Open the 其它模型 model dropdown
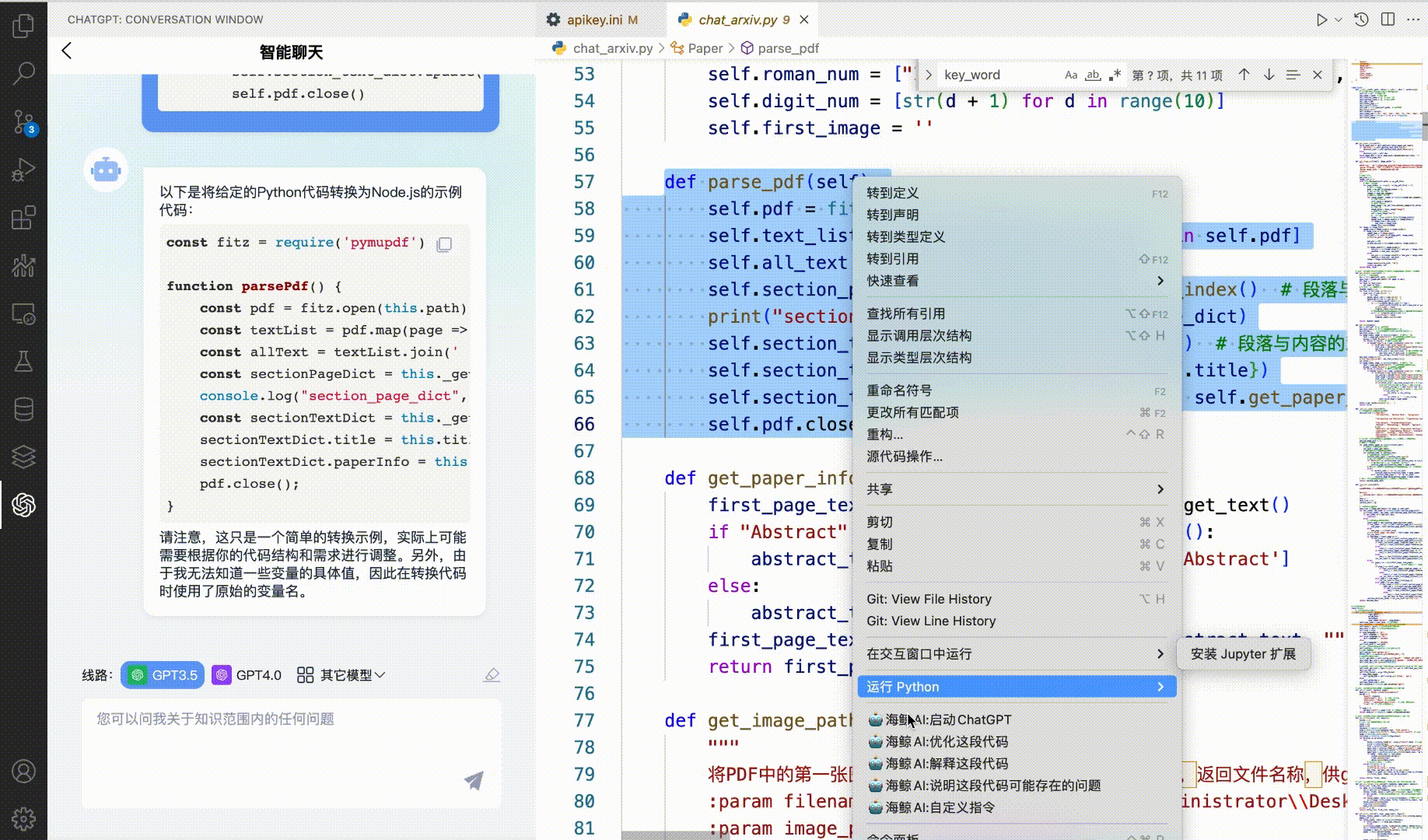Image resolution: width=1428 pixels, height=840 pixels. point(341,675)
